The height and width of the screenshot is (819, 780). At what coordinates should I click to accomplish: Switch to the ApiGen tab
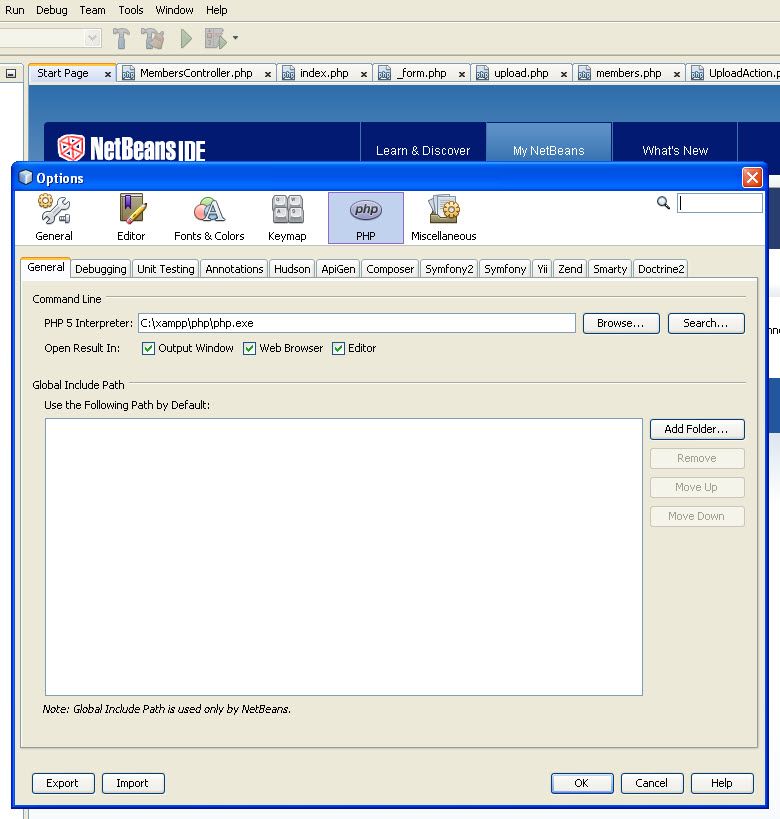pyautogui.click(x=338, y=269)
